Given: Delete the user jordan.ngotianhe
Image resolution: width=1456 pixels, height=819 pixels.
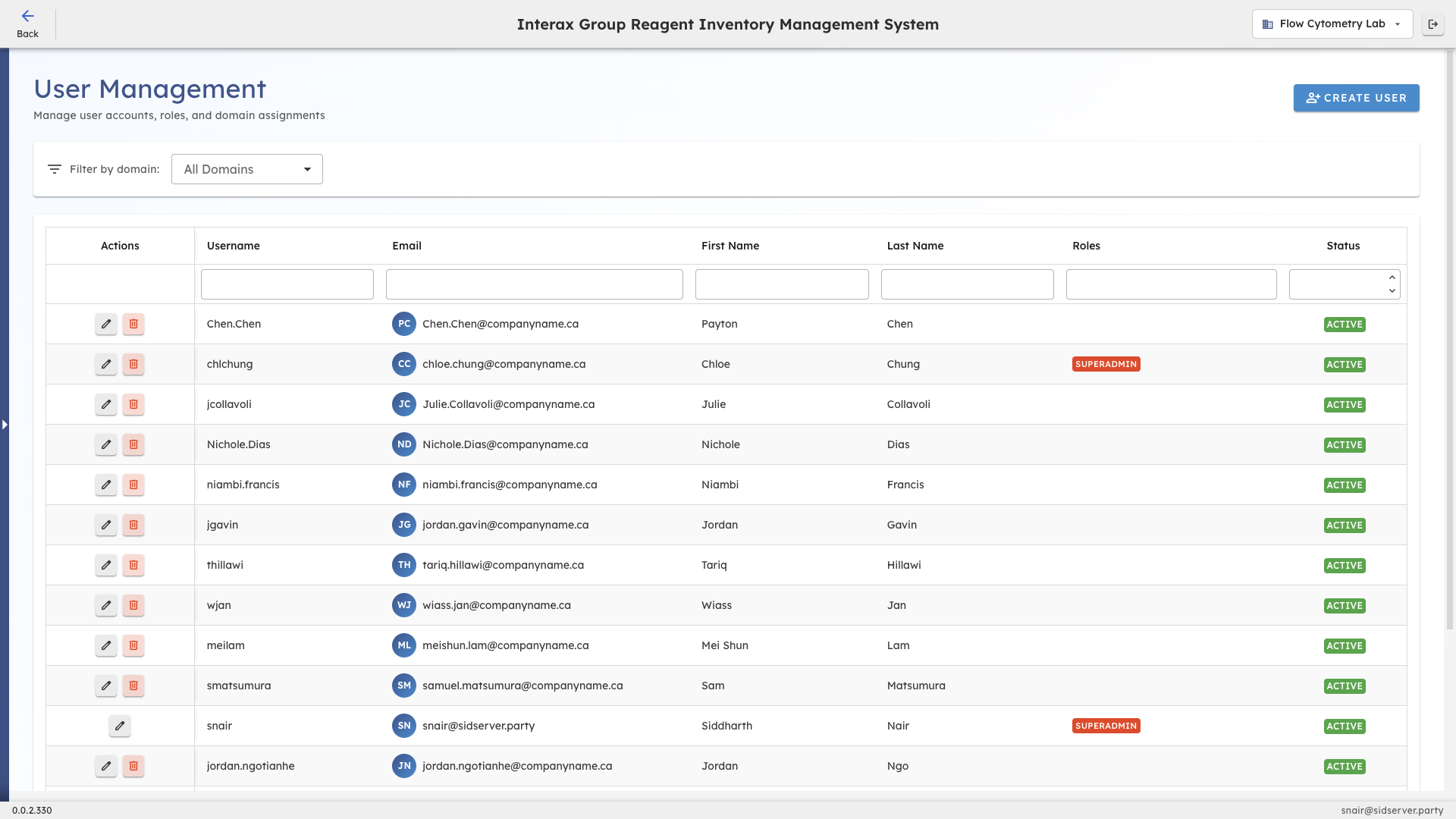Looking at the screenshot, I should pyautogui.click(x=133, y=766).
